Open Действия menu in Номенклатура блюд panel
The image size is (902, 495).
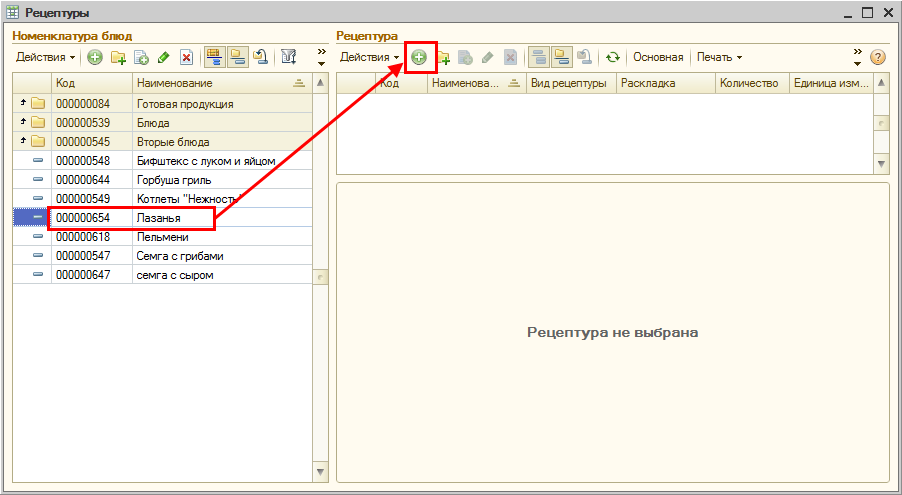pos(45,57)
